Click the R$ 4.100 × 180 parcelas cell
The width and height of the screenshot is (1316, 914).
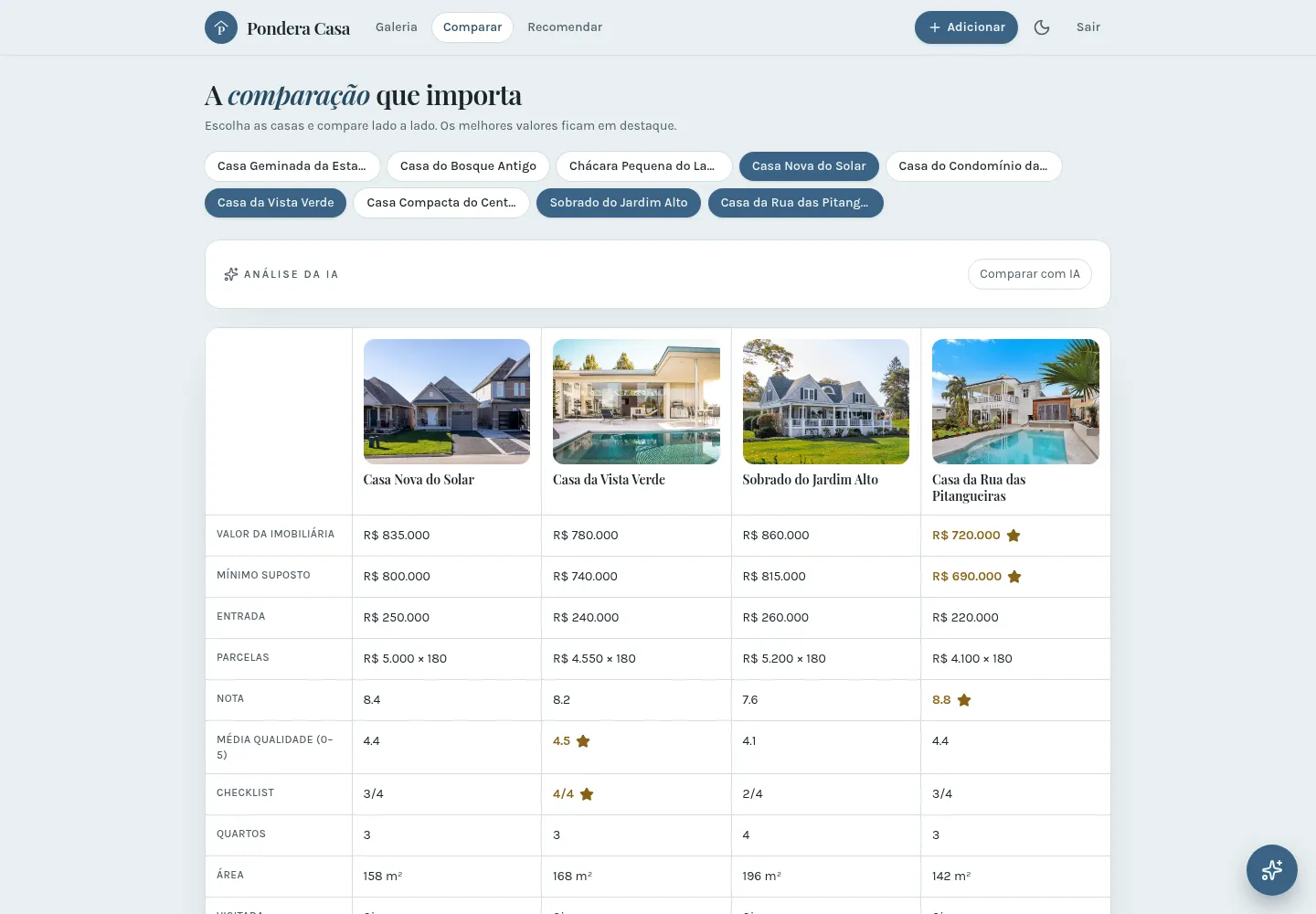click(x=1015, y=659)
